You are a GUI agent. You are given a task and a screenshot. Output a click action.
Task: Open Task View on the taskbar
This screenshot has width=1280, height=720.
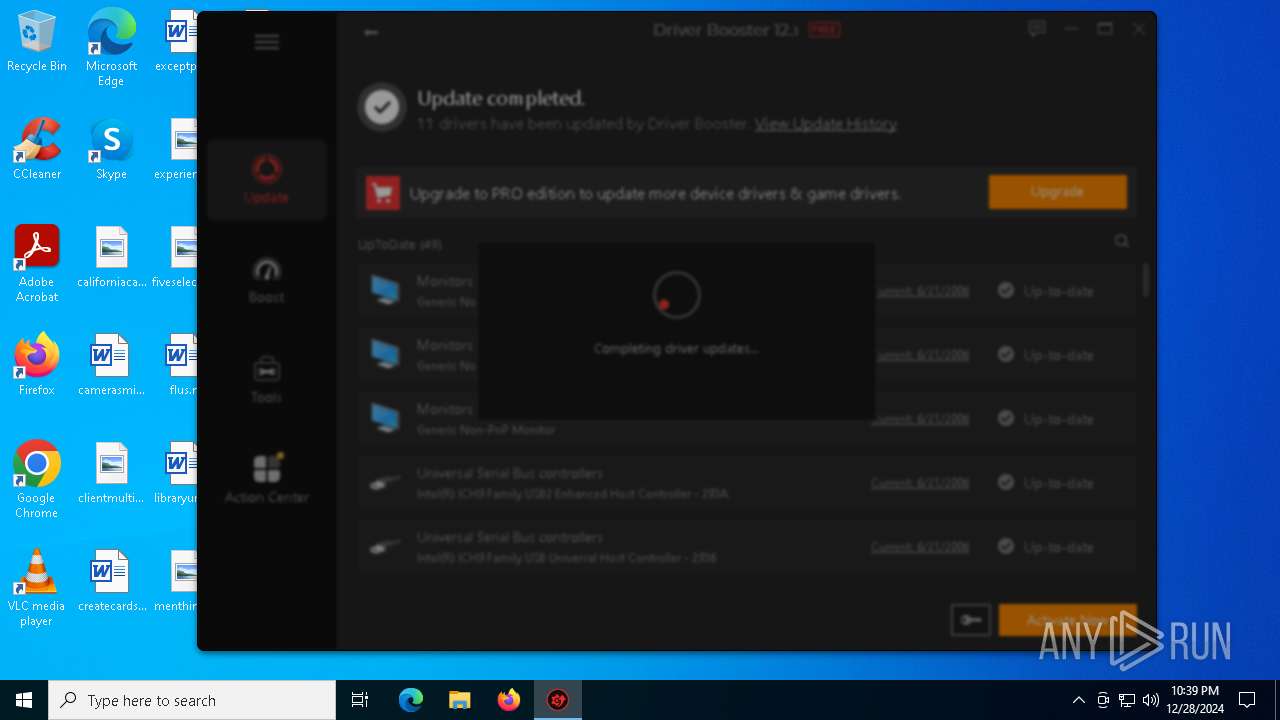point(360,700)
